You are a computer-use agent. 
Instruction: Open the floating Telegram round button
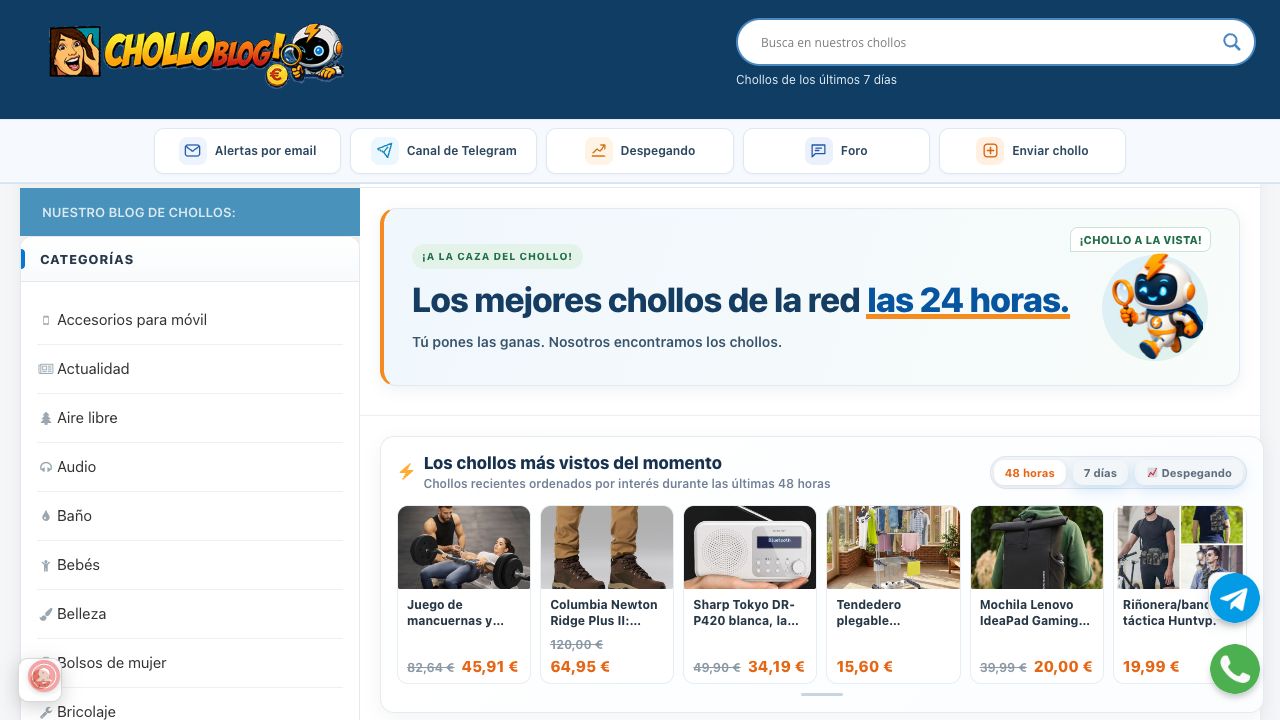(1235, 598)
